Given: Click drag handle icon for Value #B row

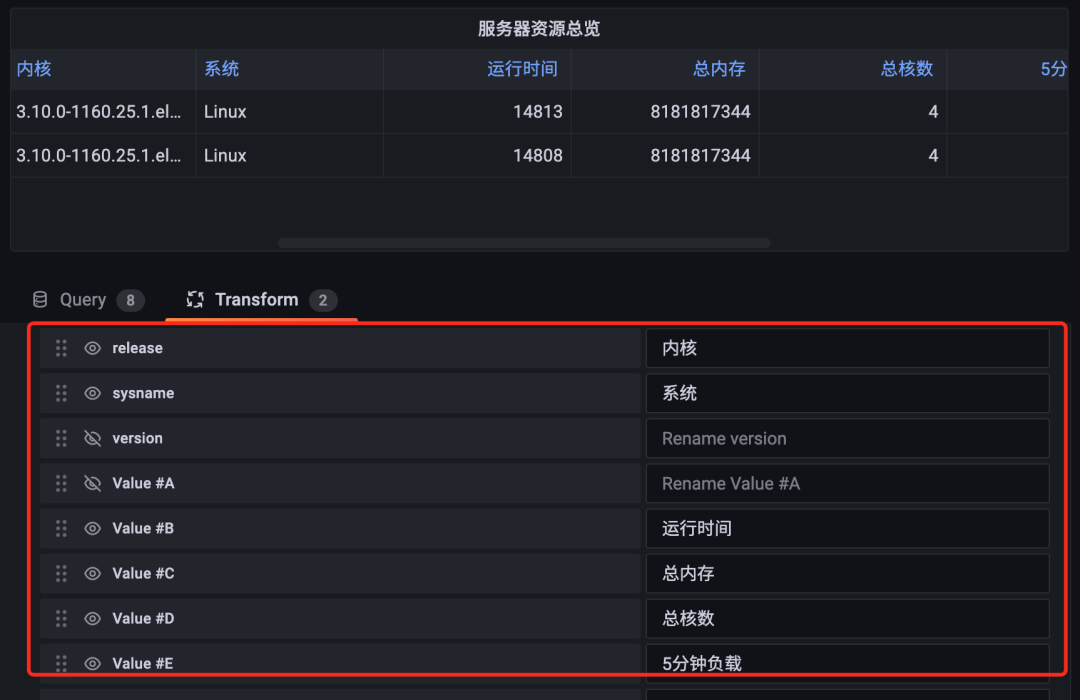Looking at the screenshot, I should click(x=61, y=528).
